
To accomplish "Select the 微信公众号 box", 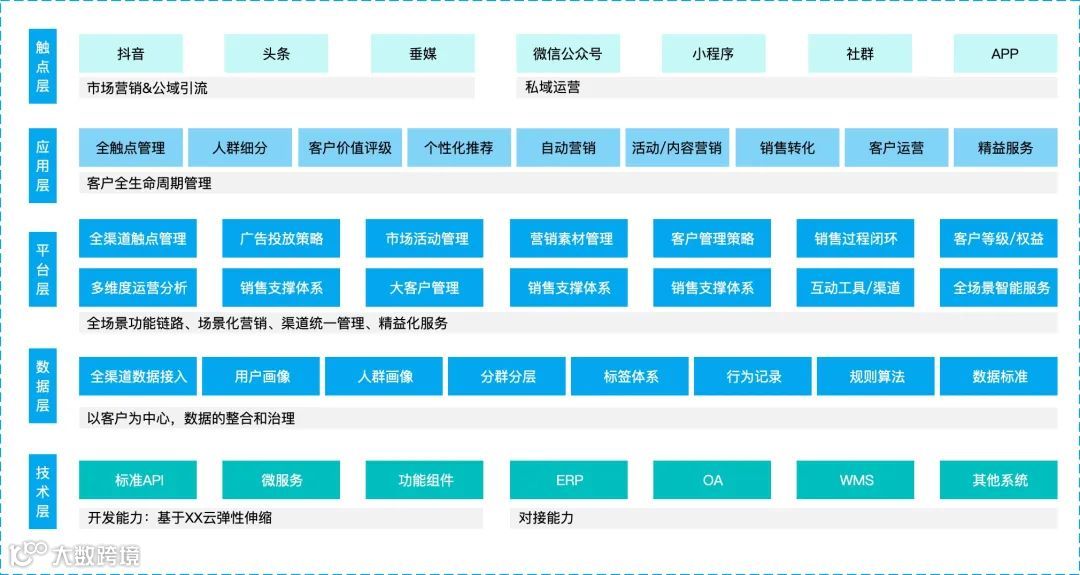I will coord(568,54).
